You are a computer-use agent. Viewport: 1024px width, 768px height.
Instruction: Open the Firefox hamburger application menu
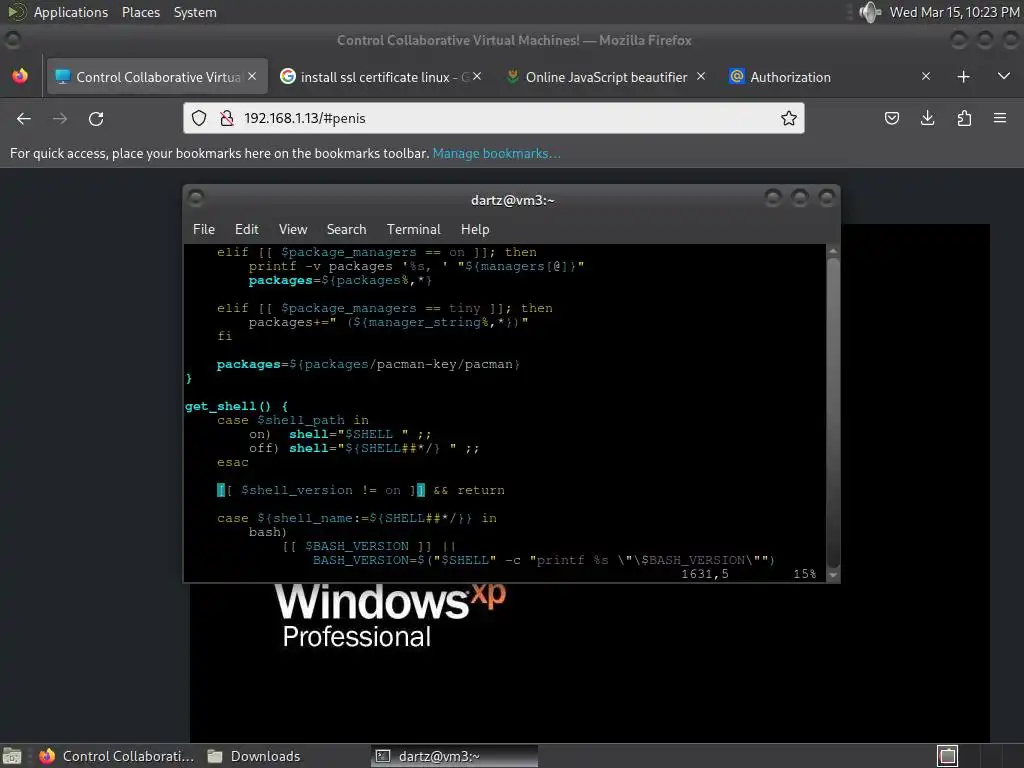tap(999, 118)
